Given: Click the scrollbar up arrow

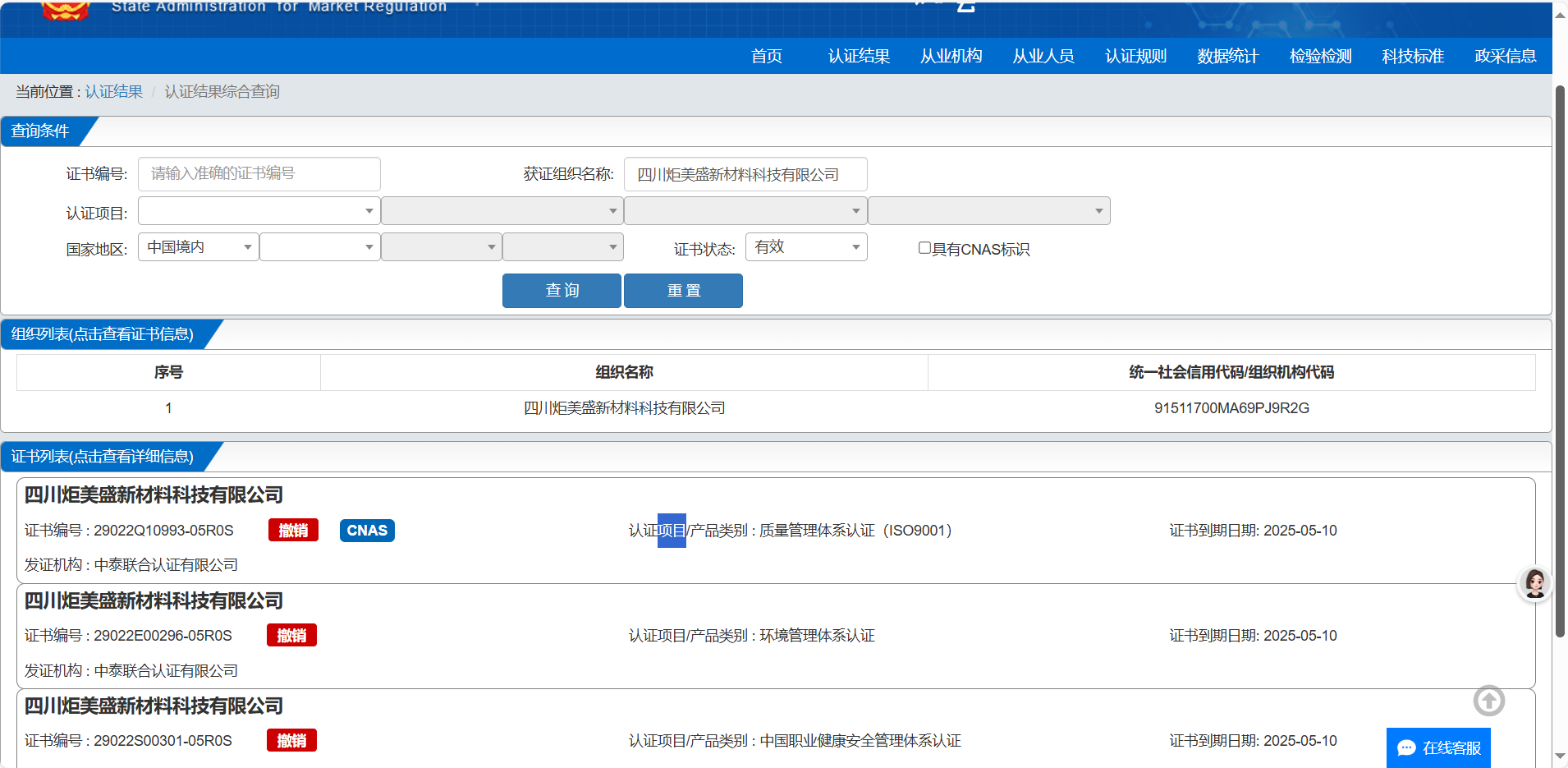Looking at the screenshot, I should (x=1560, y=14).
